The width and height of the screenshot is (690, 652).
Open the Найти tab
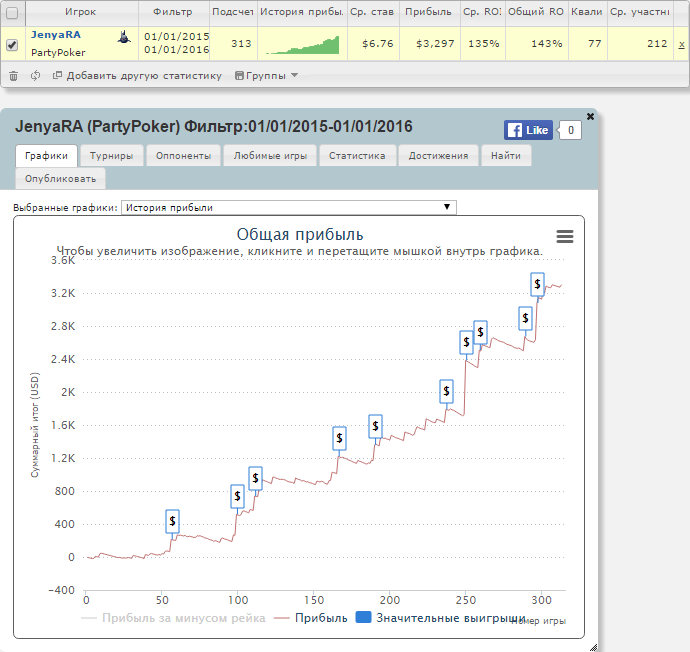(506, 156)
